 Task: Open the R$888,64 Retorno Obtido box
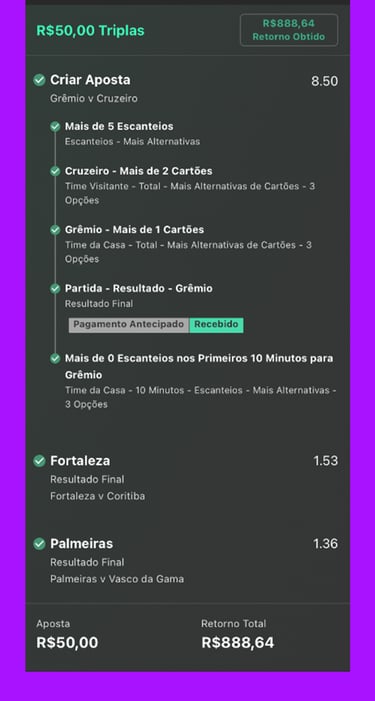[289, 30]
